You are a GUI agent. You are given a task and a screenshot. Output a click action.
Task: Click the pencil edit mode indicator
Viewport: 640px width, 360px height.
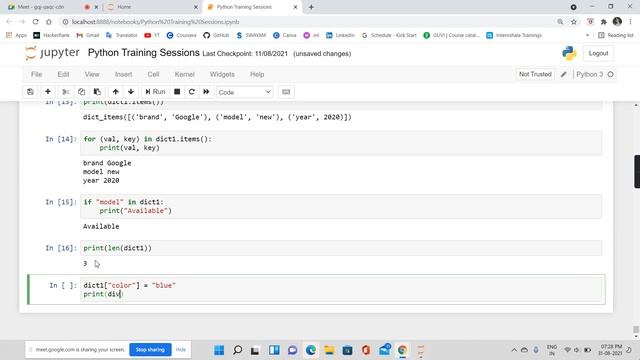click(564, 74)
